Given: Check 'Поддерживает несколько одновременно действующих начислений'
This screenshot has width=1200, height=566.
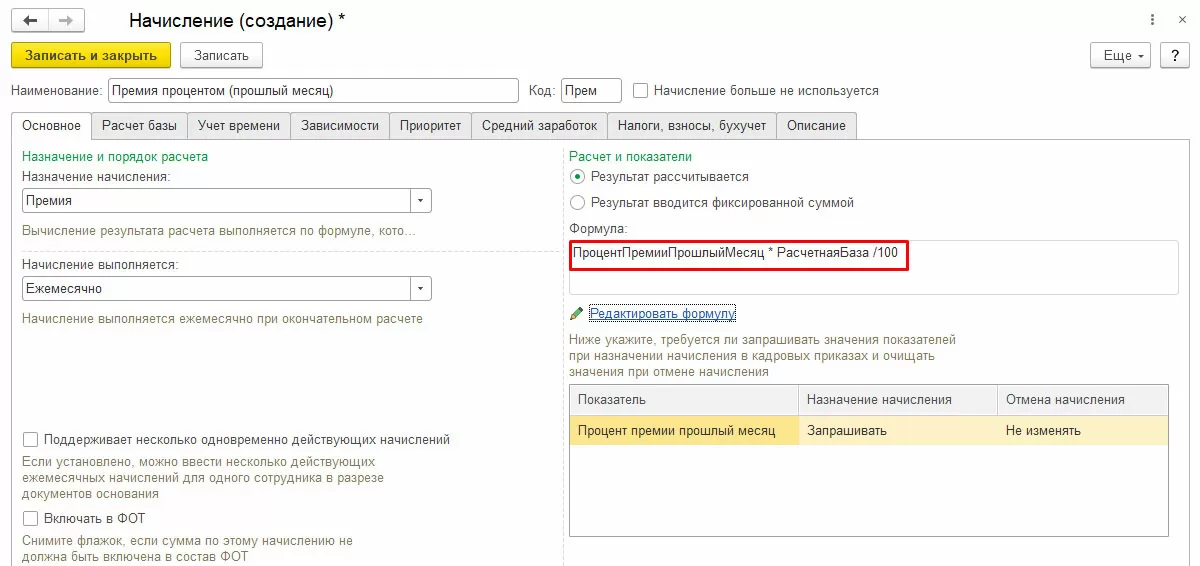Looking at the screenshot, I should click(30, 439).
